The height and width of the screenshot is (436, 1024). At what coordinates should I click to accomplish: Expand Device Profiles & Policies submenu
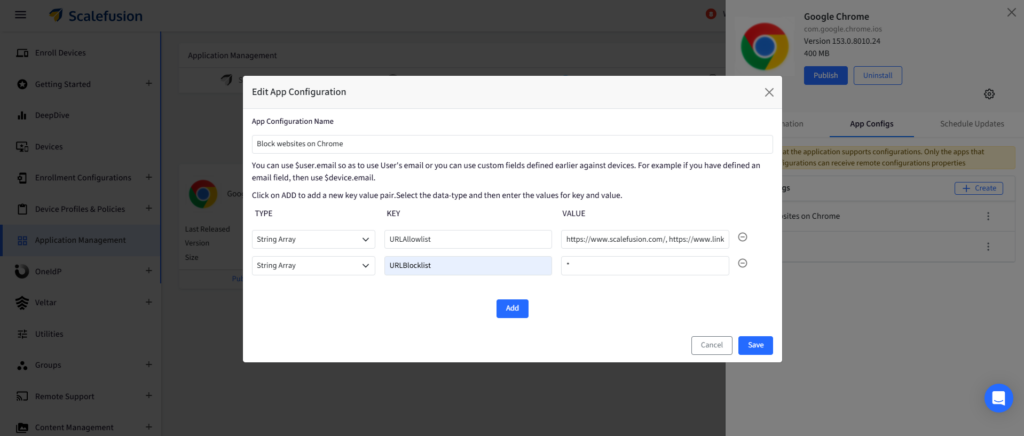149,208
